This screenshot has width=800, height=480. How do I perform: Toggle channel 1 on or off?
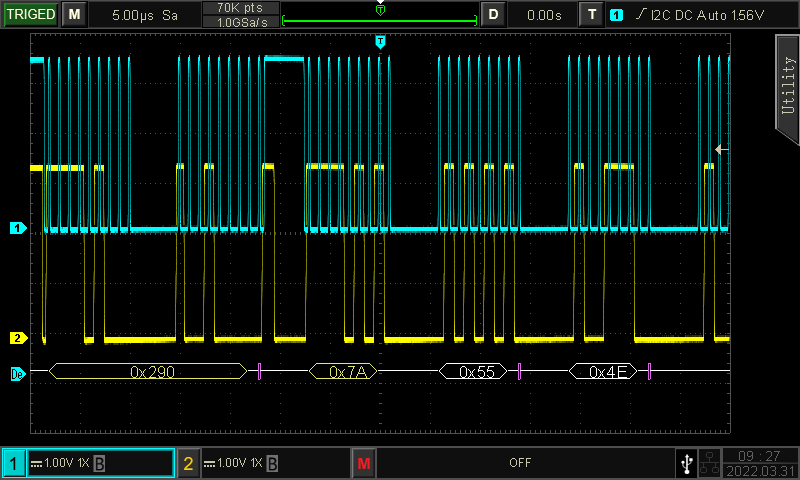click(x=14, y=463)
